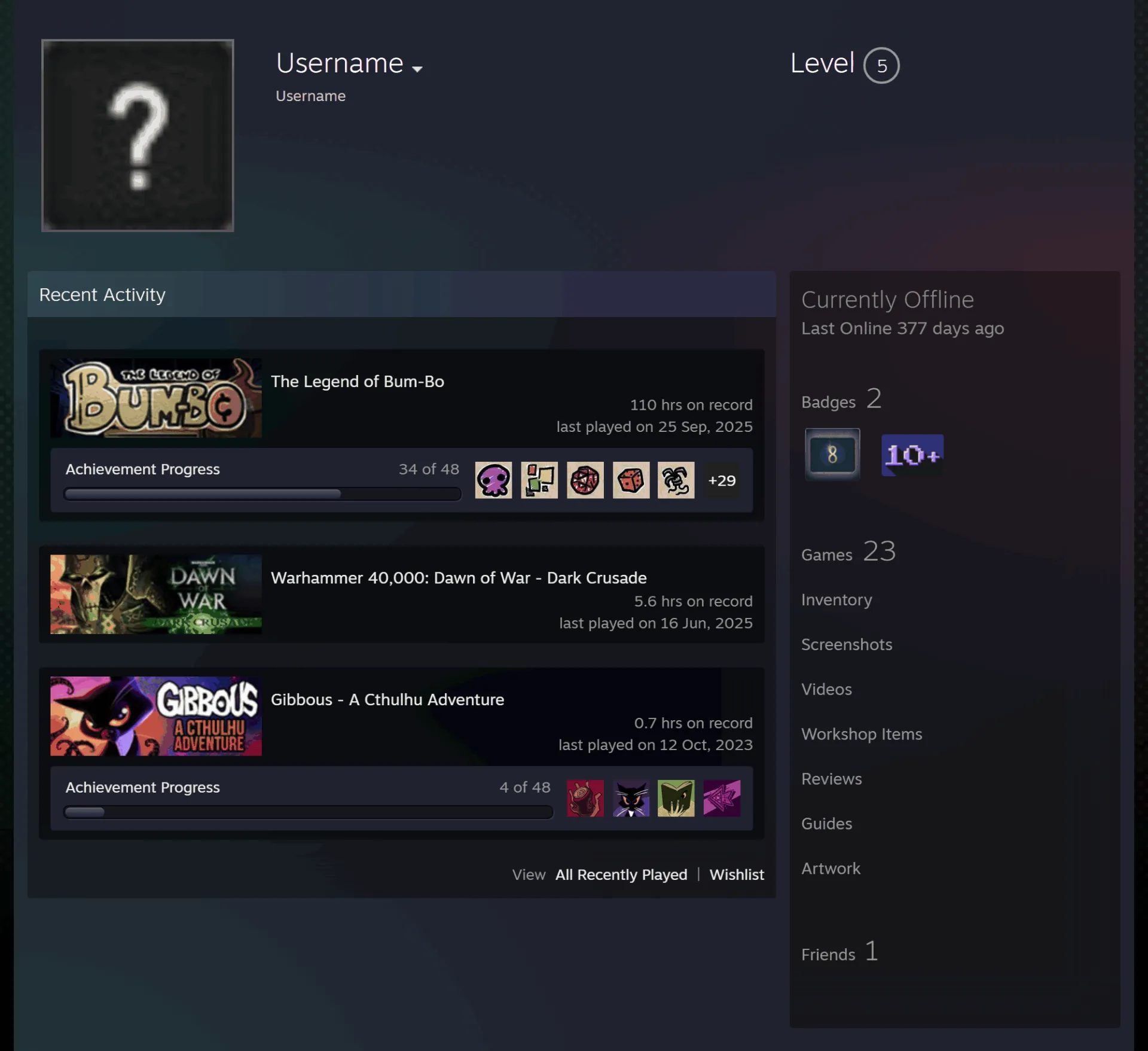Image resolution: width=1148 pixels, height=1051 pixels.
Task: Click Gibbous achievement progress bar
Action: tap(309, 812)
